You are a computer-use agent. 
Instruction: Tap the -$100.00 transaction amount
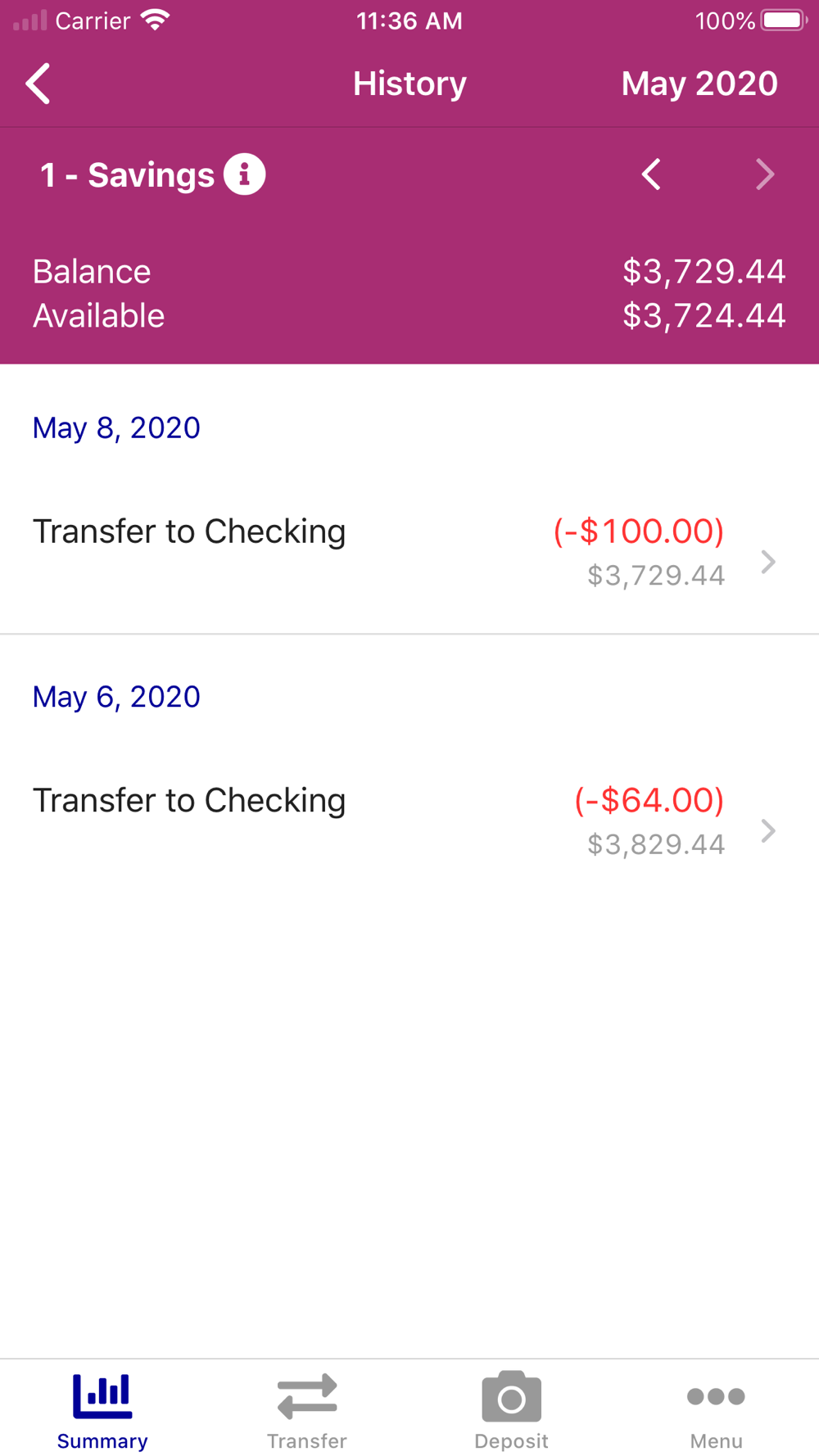[x=639, y=531]
